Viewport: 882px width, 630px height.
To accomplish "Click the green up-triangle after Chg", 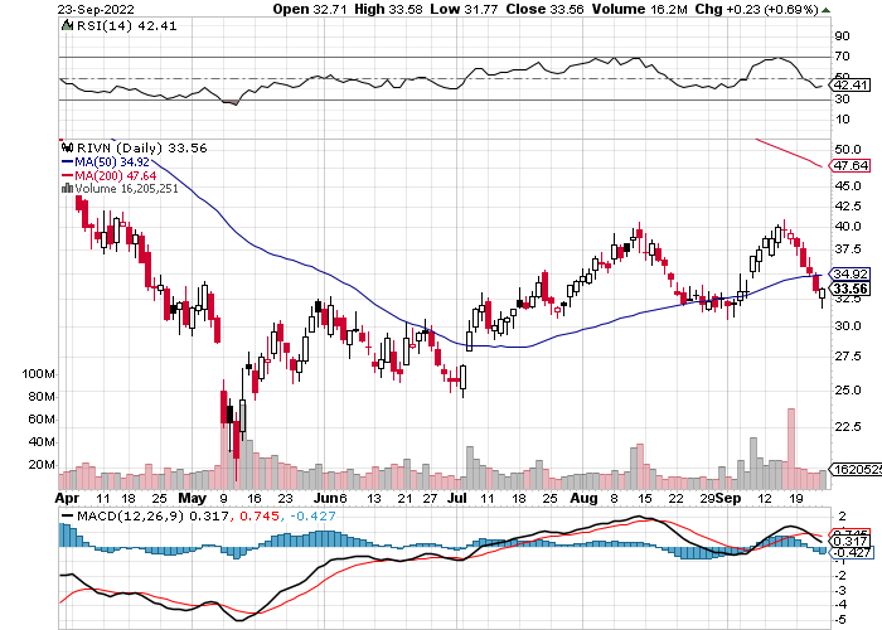I will click(x=824, y=10).
